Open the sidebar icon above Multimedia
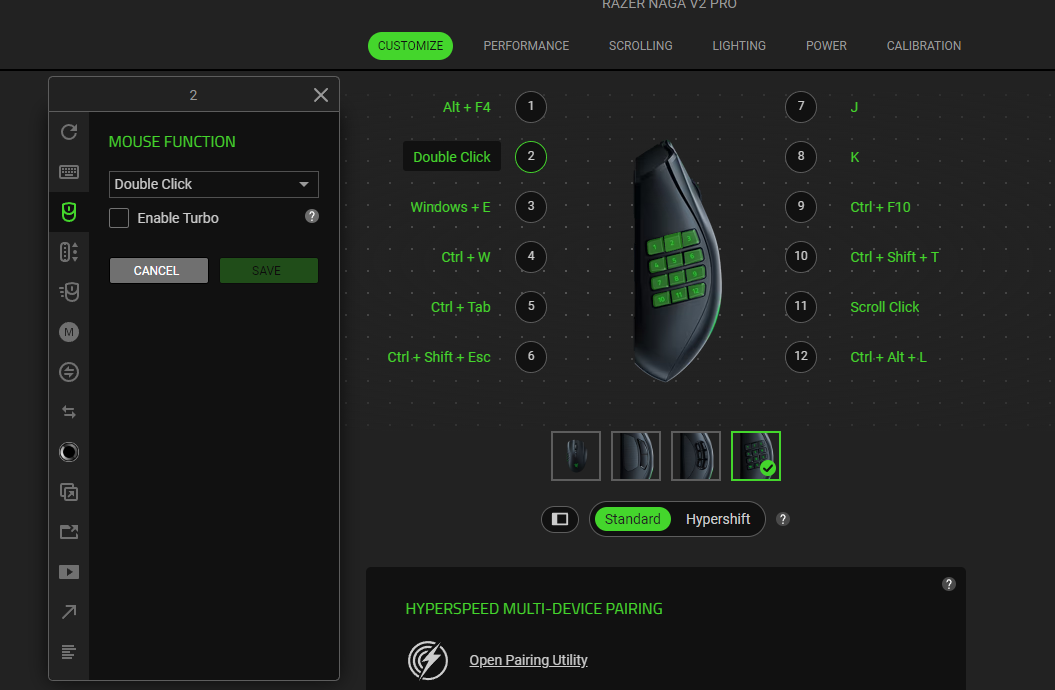Viewport: 1055px width, 690px height. [x=69, y=532]
